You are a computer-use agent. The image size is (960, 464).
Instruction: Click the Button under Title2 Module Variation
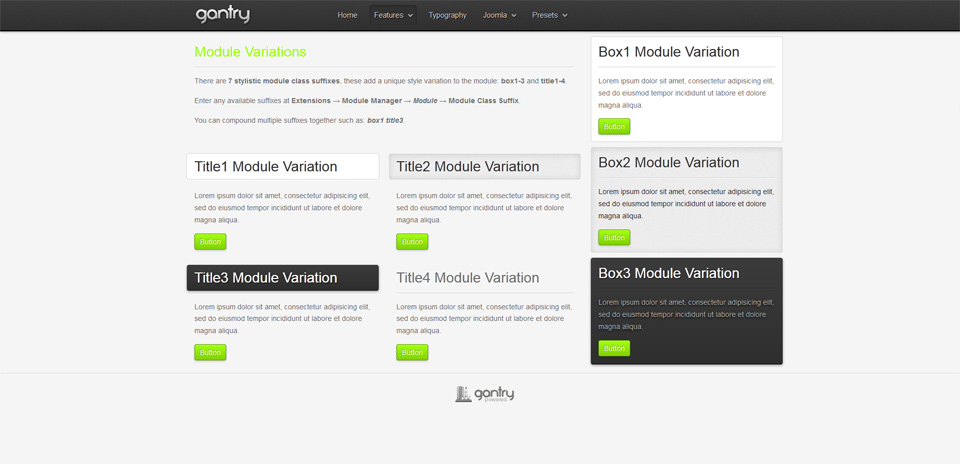(x=412, y=242)
